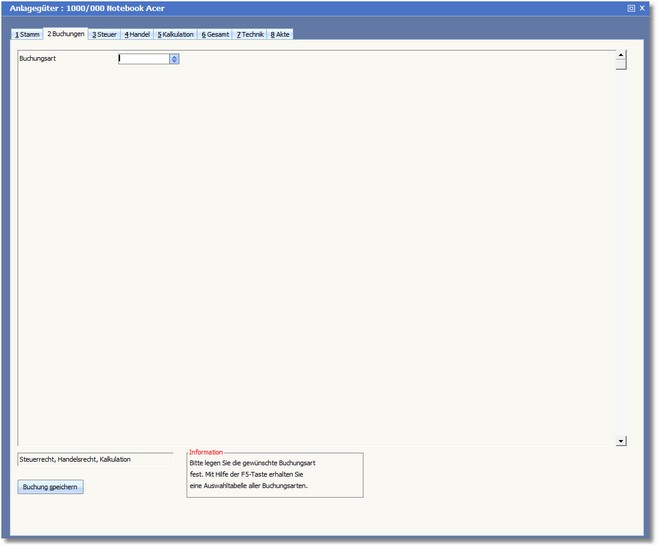Click the Anlagegüter window title bar

(300, 8)
